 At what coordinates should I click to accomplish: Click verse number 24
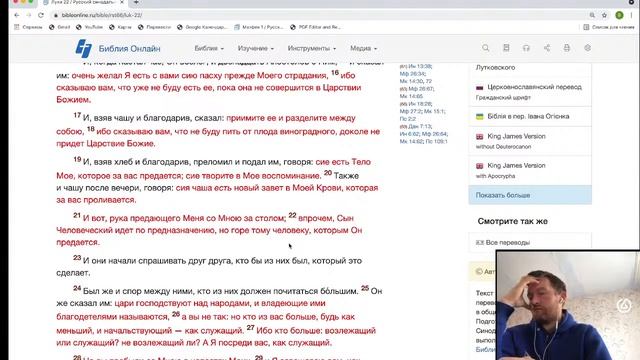(77, 288)
